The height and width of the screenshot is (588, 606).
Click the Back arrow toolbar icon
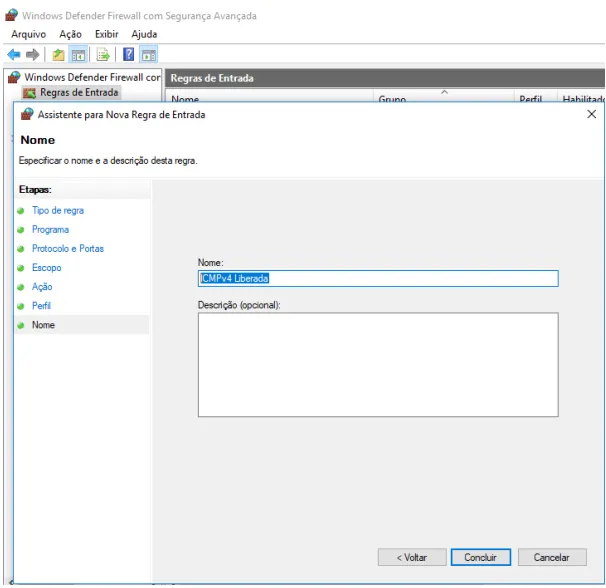14,55
